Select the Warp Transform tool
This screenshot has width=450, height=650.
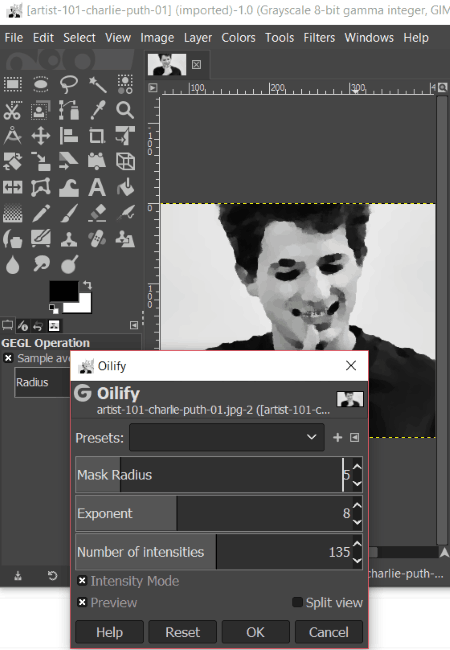tap(69, 187)
